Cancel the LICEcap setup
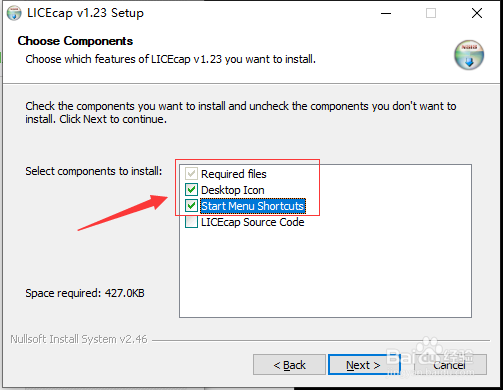Image resolution: width=503 pixels, height=390 pixels. point(450,365)
